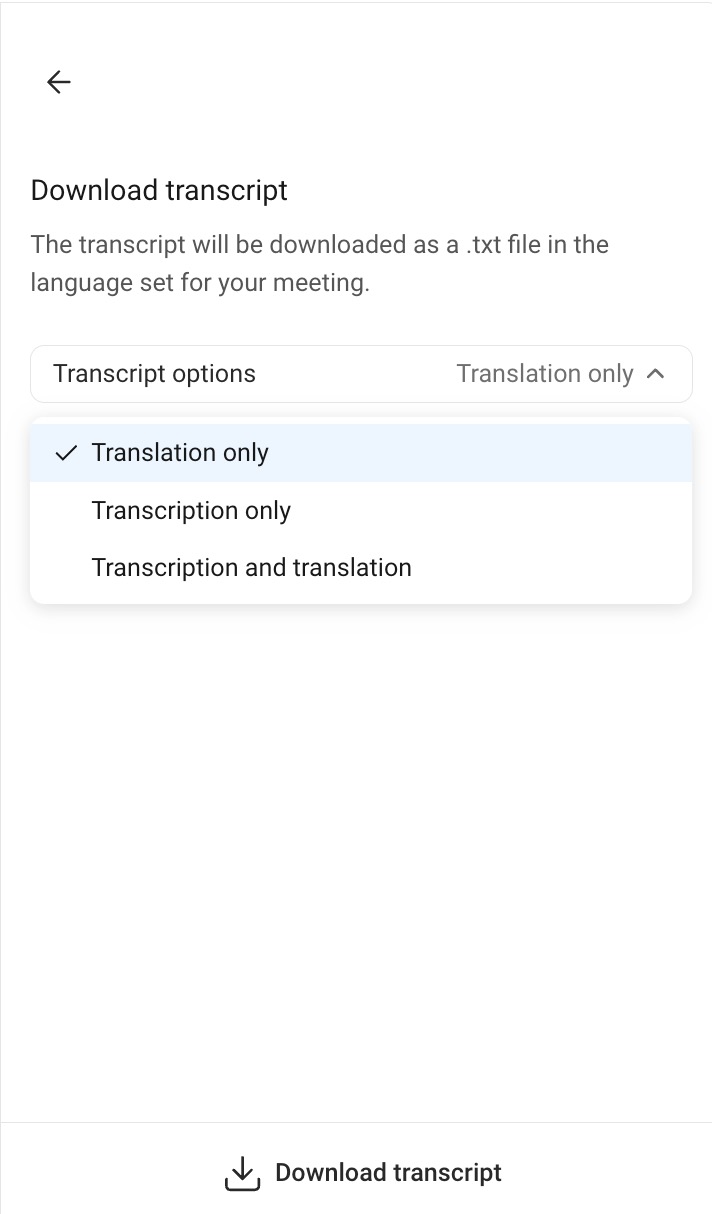This screenshot has width=712, height=1214.
Task: Click the Translation only dropdown value
Action: tap(545, 373)
